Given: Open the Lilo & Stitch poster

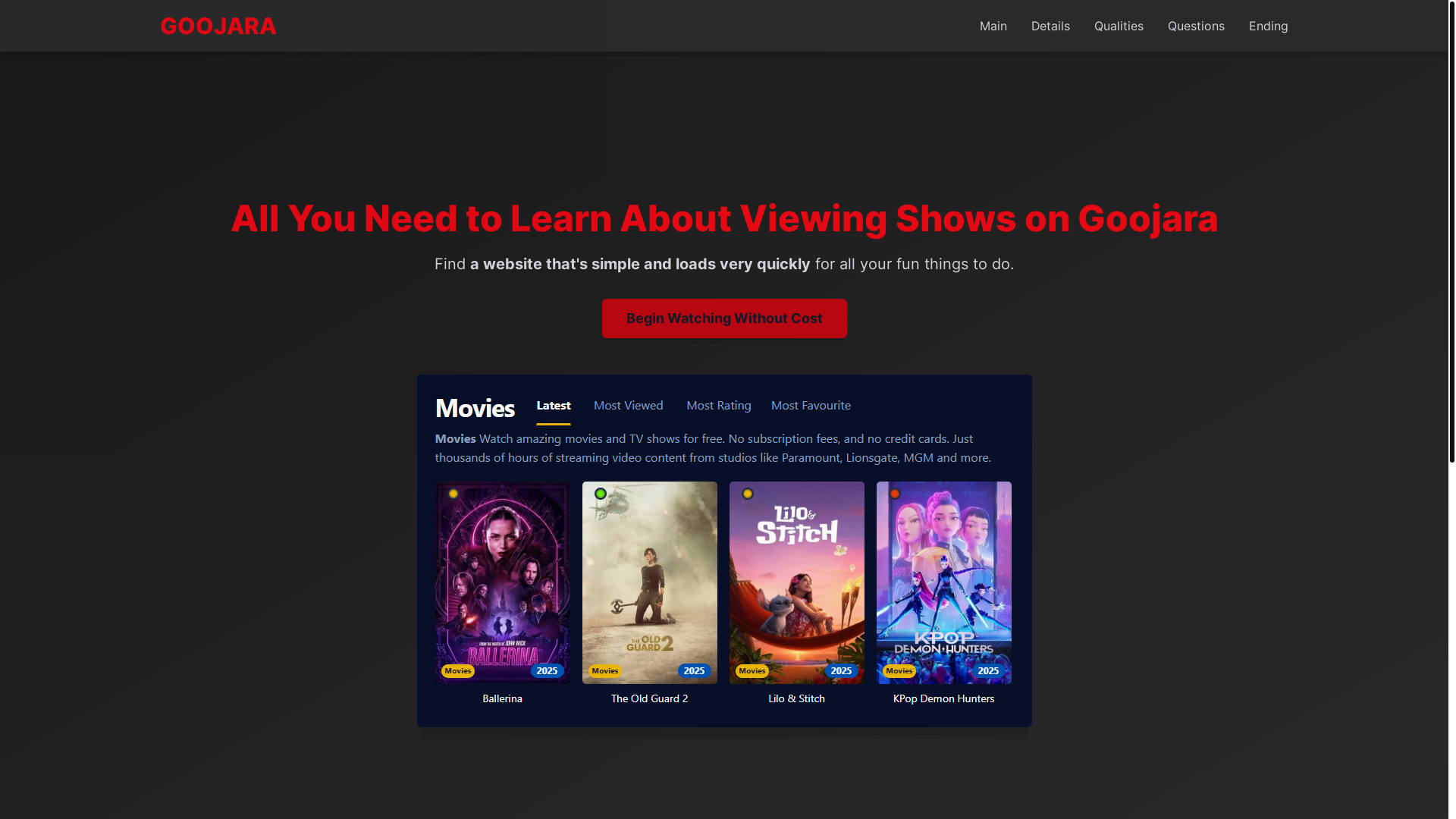Looking at the screenshot, I should [x=797, y=582].
